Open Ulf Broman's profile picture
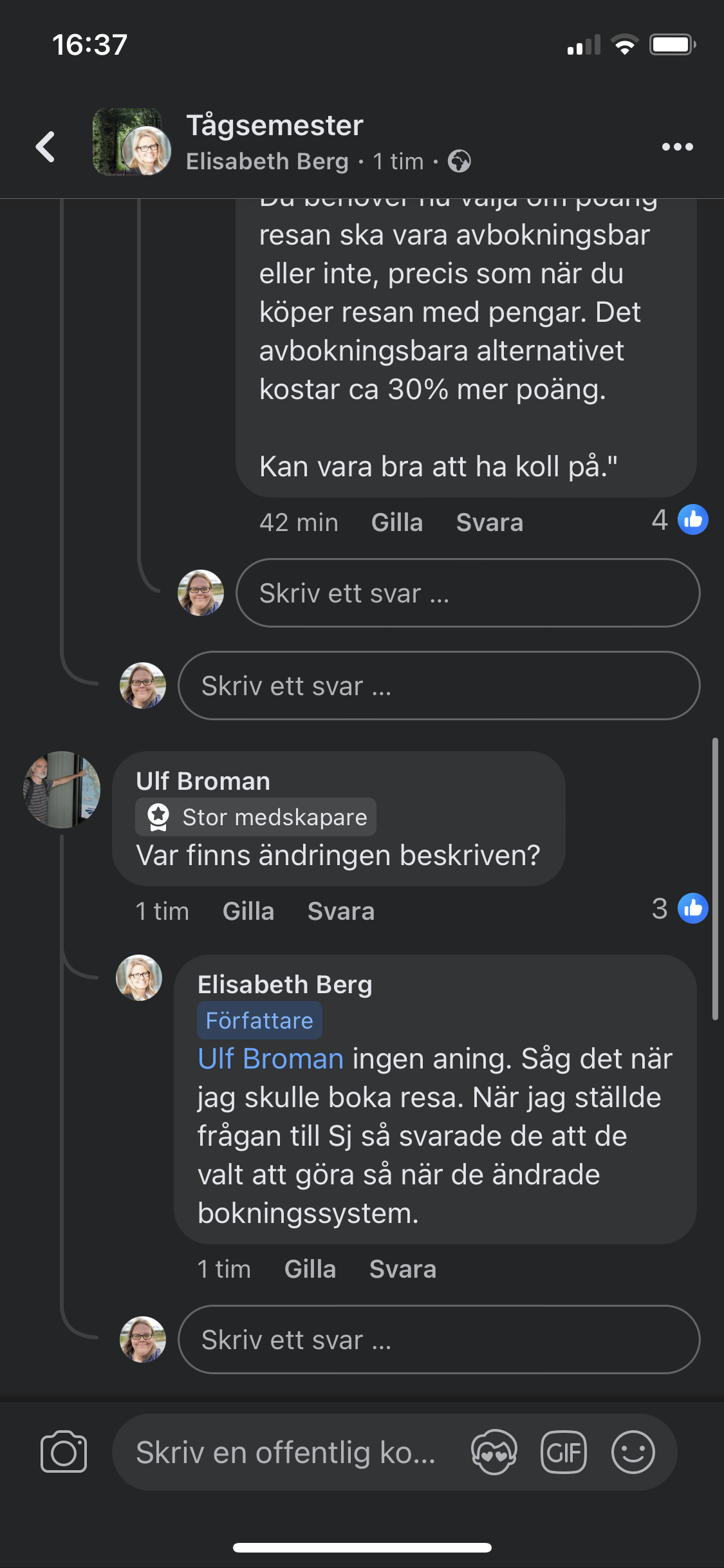 [62, 789]
